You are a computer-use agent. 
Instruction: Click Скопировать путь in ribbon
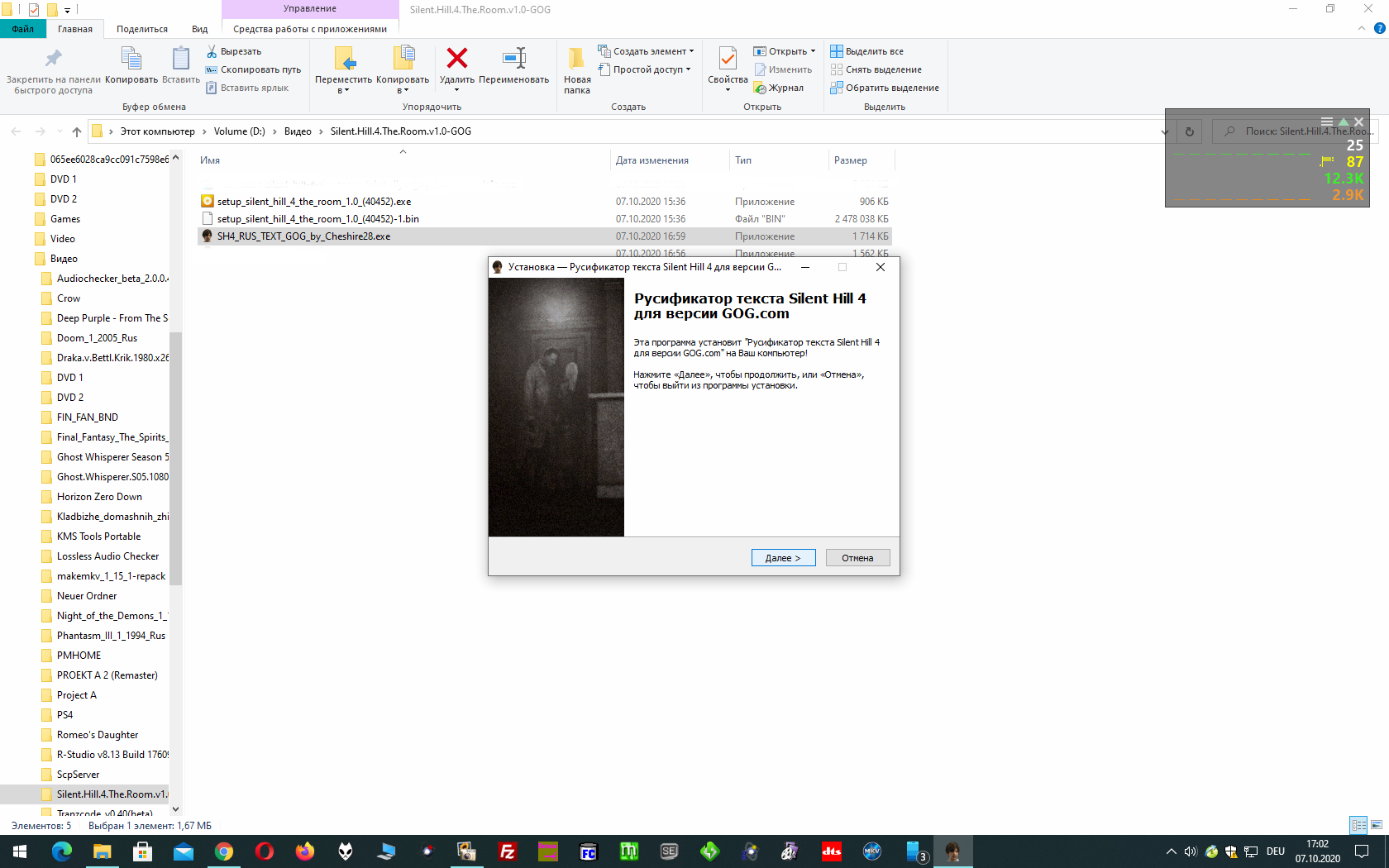click(x=253, y=69)
